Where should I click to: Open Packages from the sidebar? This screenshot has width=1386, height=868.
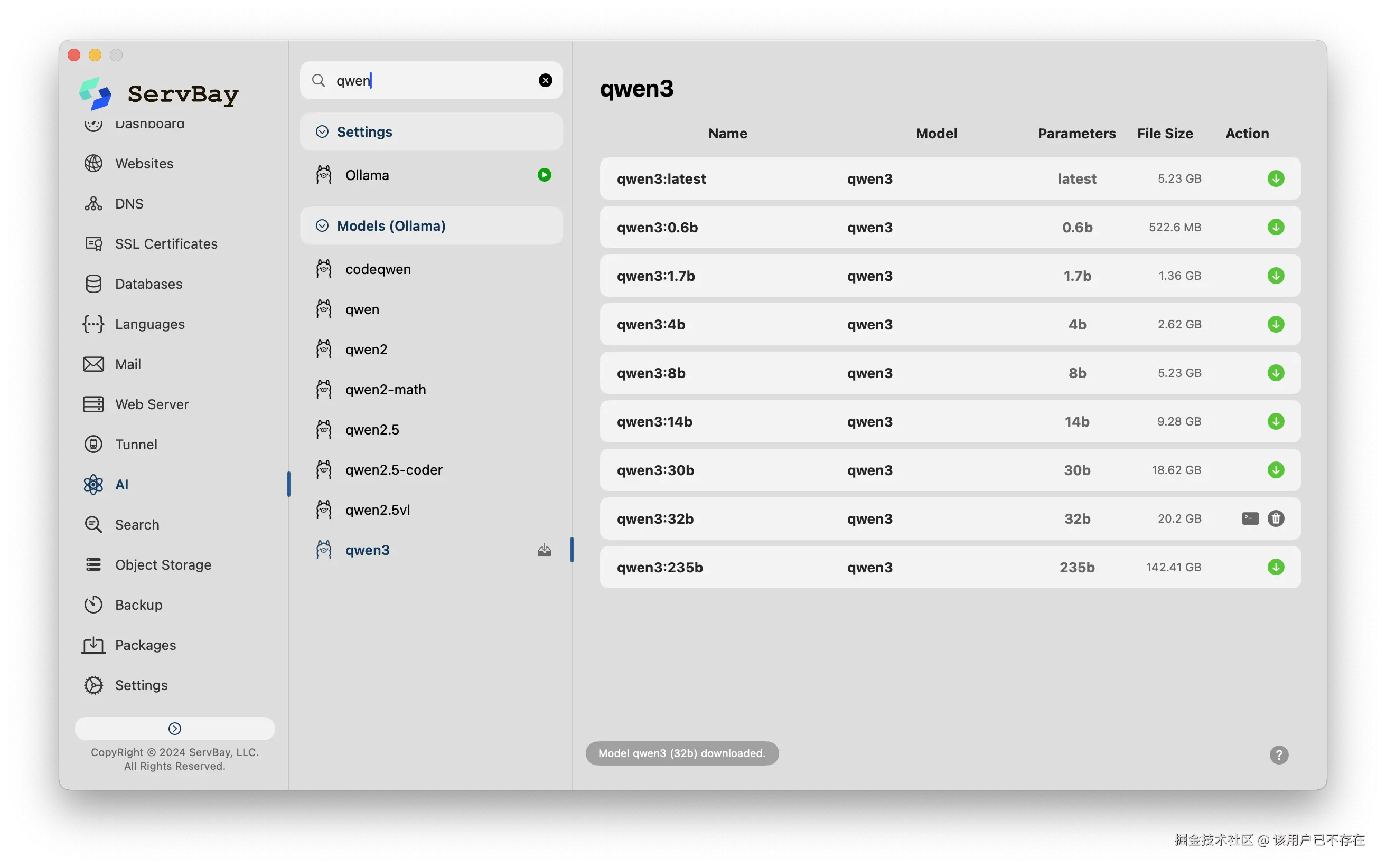pyautogui.click(x=145, y=645)
